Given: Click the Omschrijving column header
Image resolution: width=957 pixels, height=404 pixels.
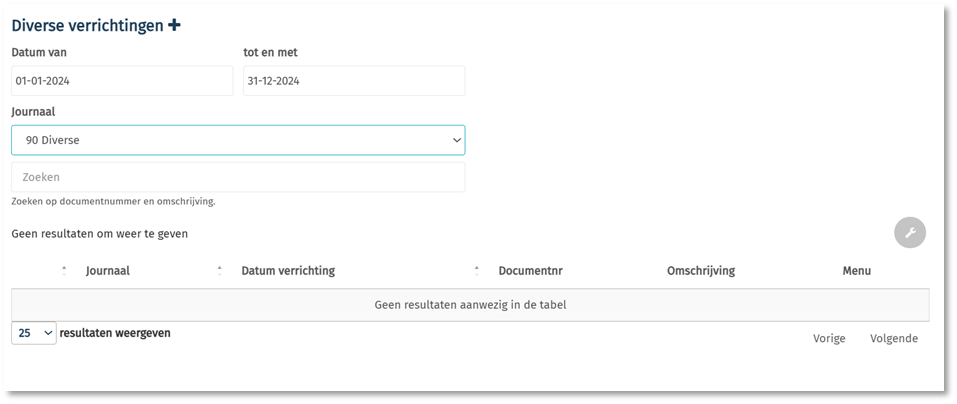Looking at the screenshot, I should tap(701, 271).
